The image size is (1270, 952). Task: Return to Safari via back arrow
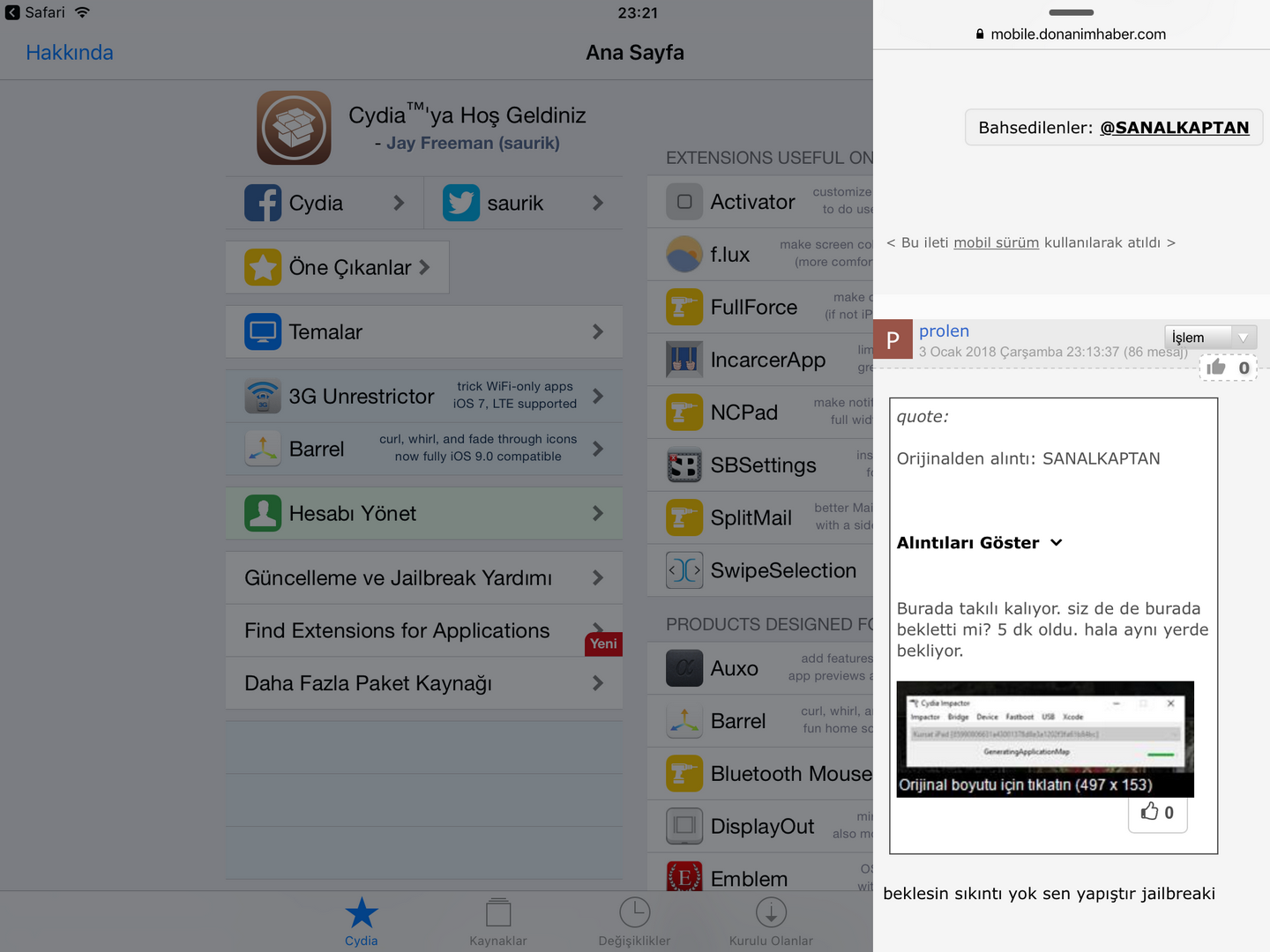(x=12, y=12)
